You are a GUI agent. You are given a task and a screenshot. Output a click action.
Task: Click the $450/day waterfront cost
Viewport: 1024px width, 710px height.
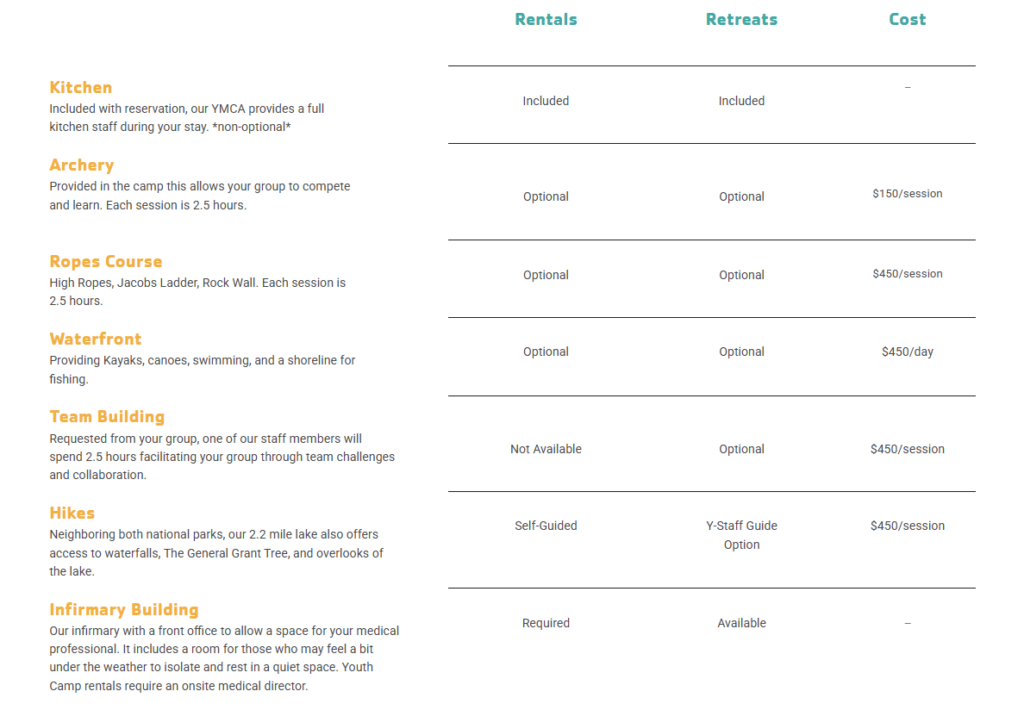907,352
